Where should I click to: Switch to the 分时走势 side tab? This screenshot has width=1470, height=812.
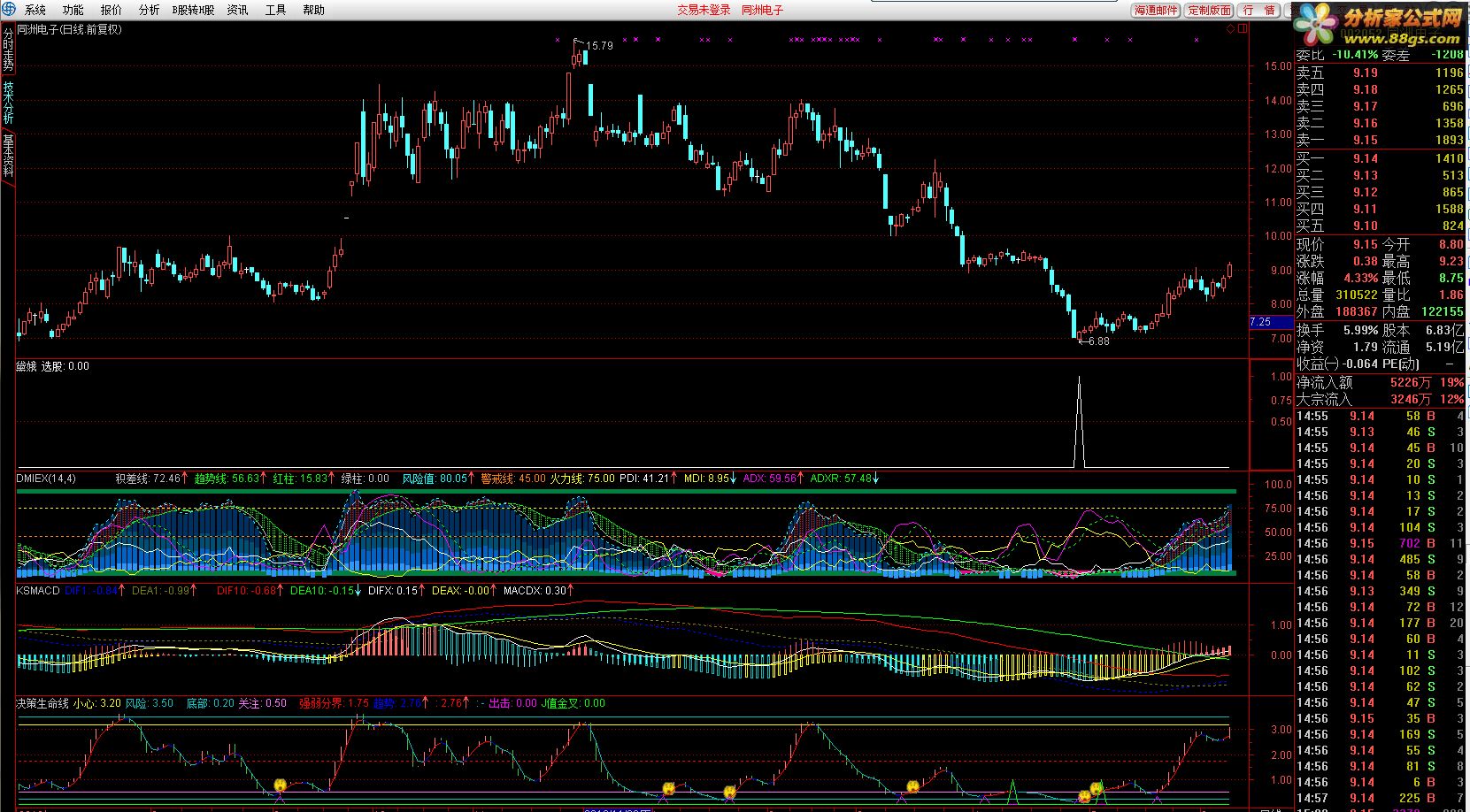pyautogui.click(x=8, y=50)
